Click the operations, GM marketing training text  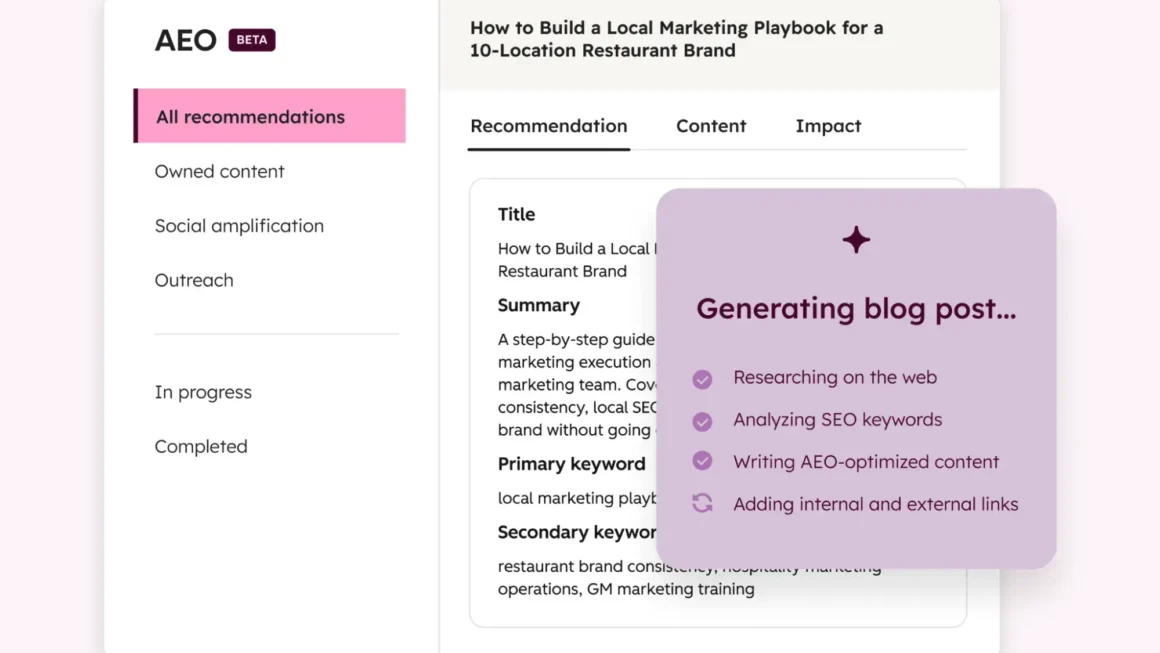pyautogui.click(x=626, y=589)
